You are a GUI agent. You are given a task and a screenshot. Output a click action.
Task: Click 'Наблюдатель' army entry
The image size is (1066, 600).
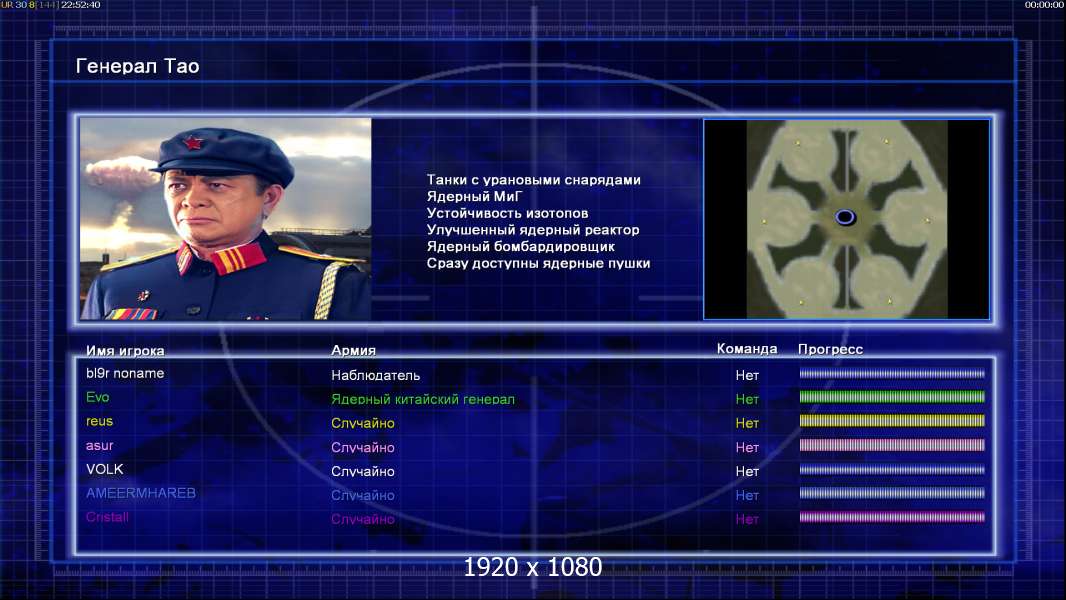(375, 375)
